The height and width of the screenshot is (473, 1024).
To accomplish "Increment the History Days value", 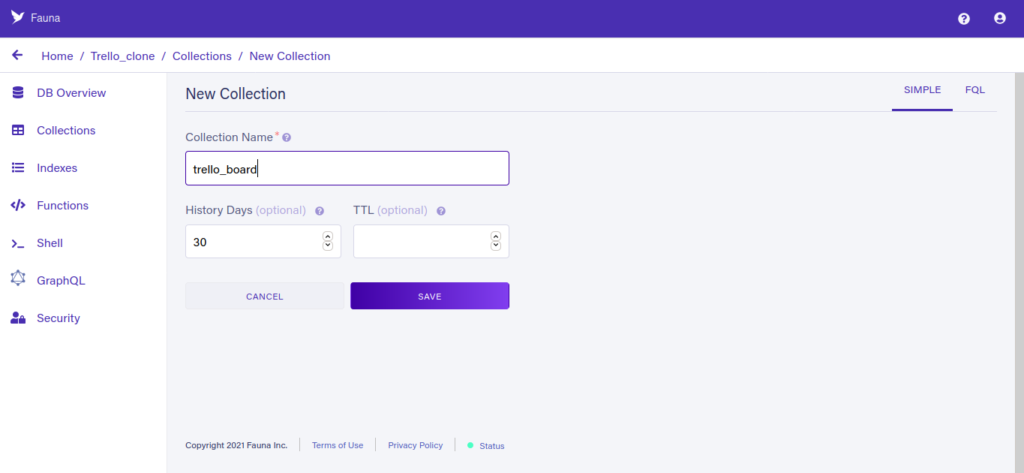I will [328, 236].
